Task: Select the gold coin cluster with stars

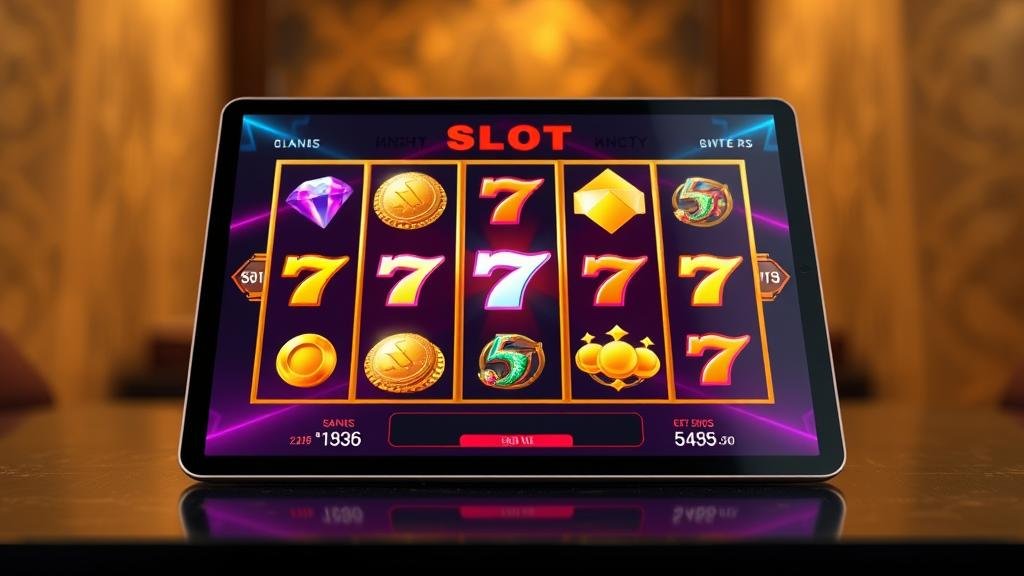Action: pos(617,359)
